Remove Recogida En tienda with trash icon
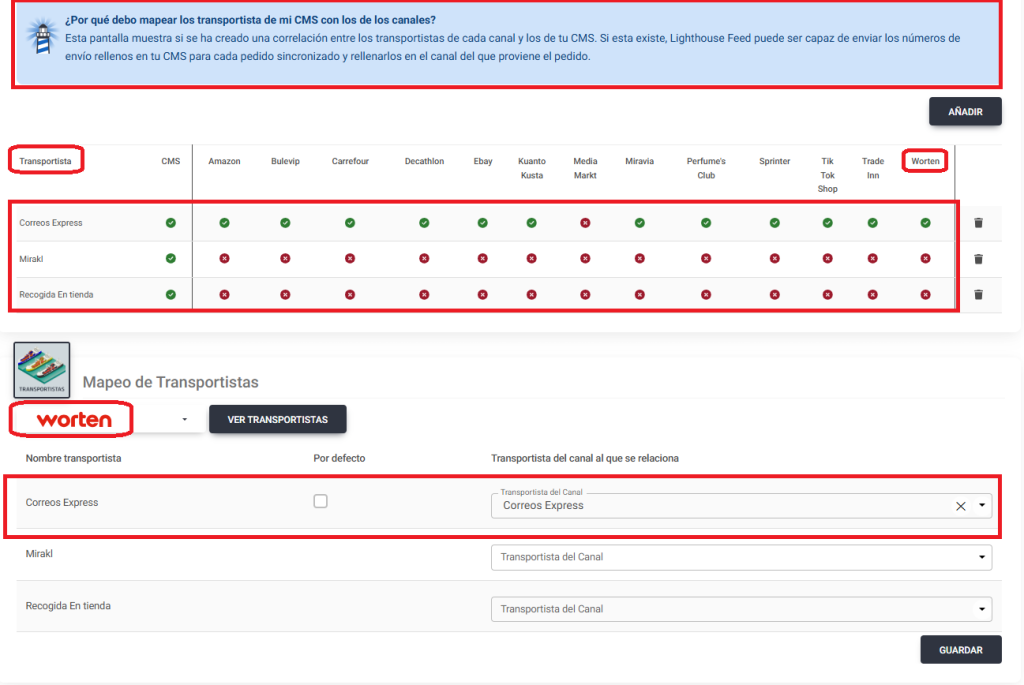This screenshot has height=685, width=1024. coord(978,295)
